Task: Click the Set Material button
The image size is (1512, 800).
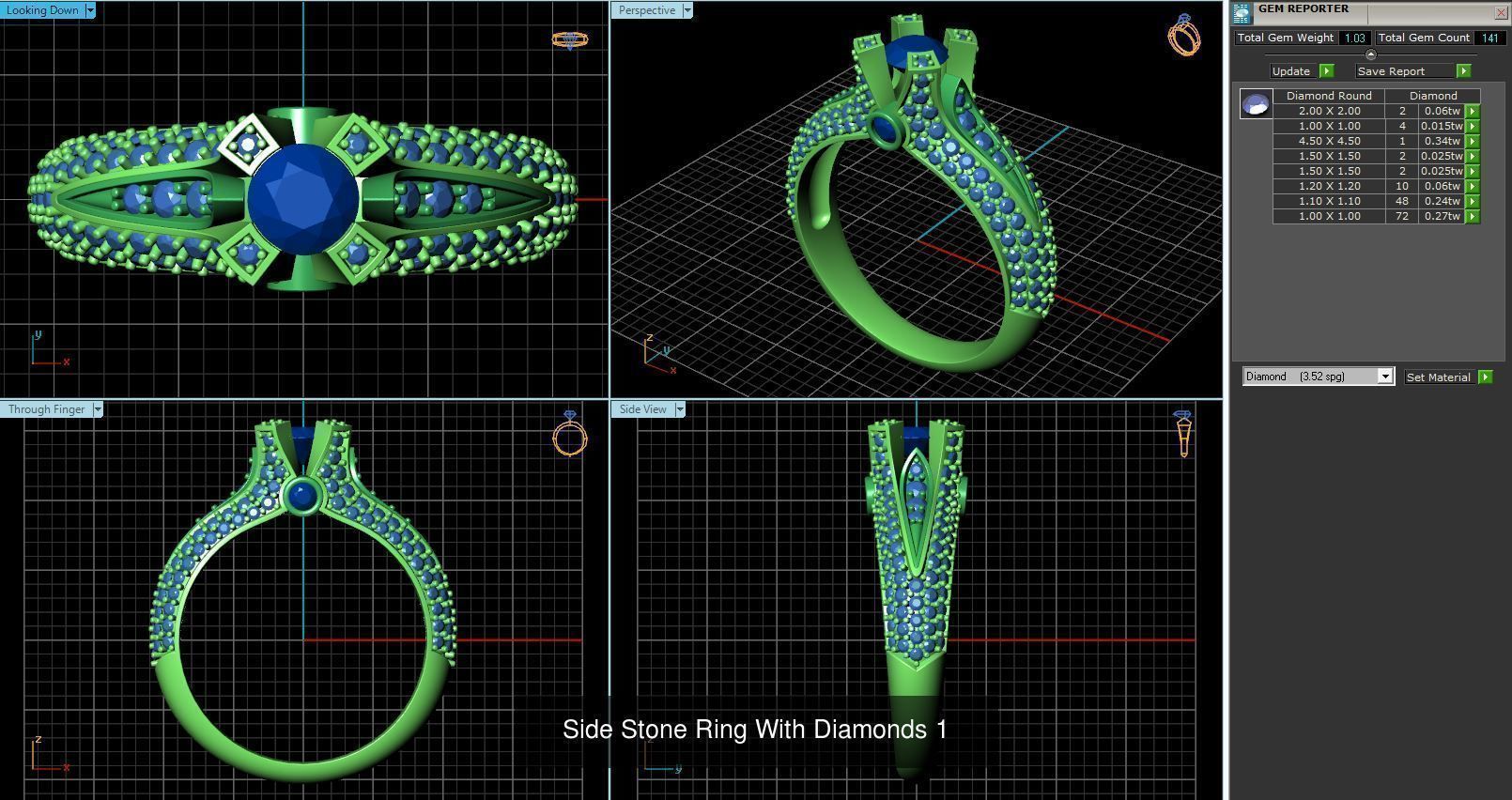Action: 1438,377
